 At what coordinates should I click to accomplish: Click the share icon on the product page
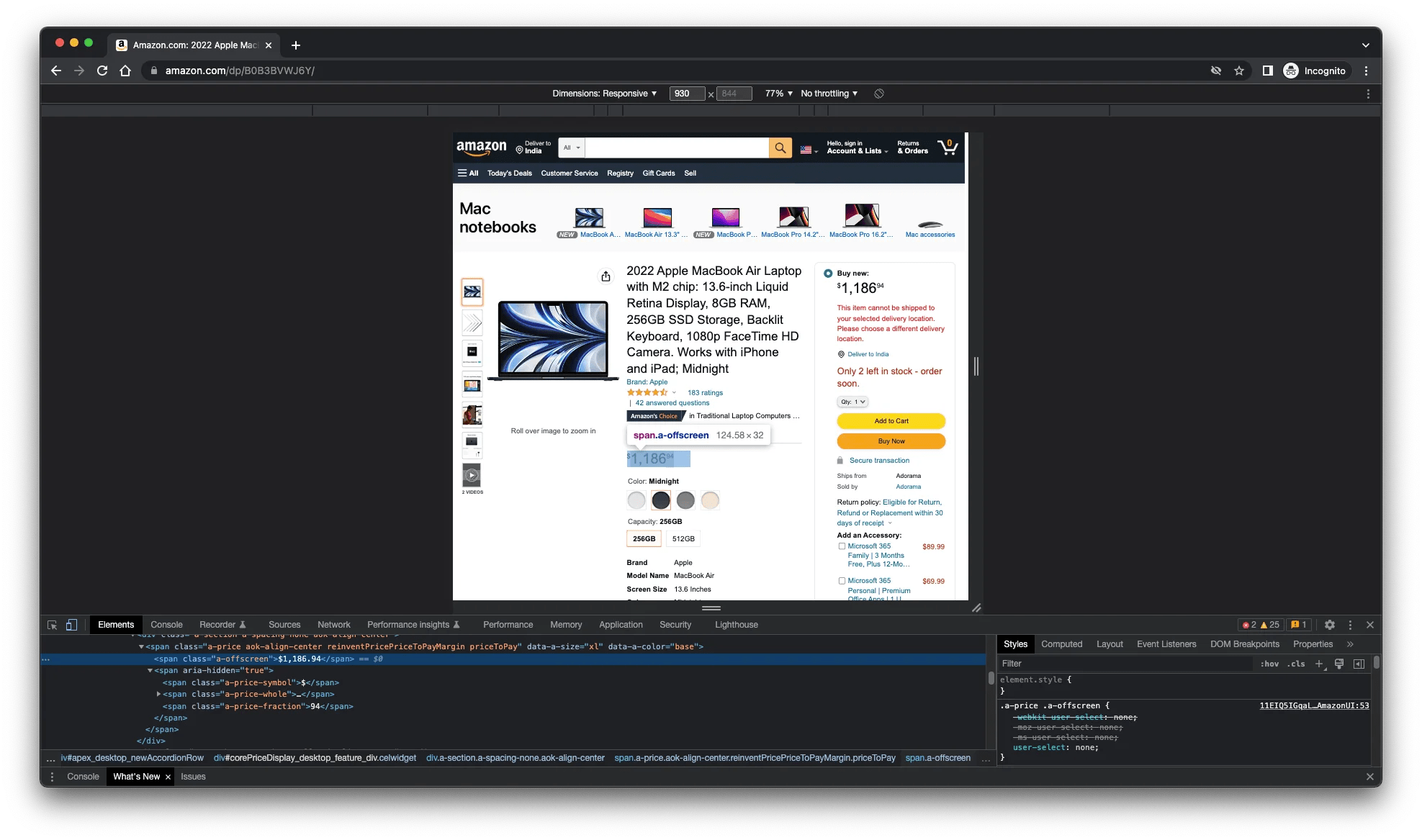[x=606, y=276]
